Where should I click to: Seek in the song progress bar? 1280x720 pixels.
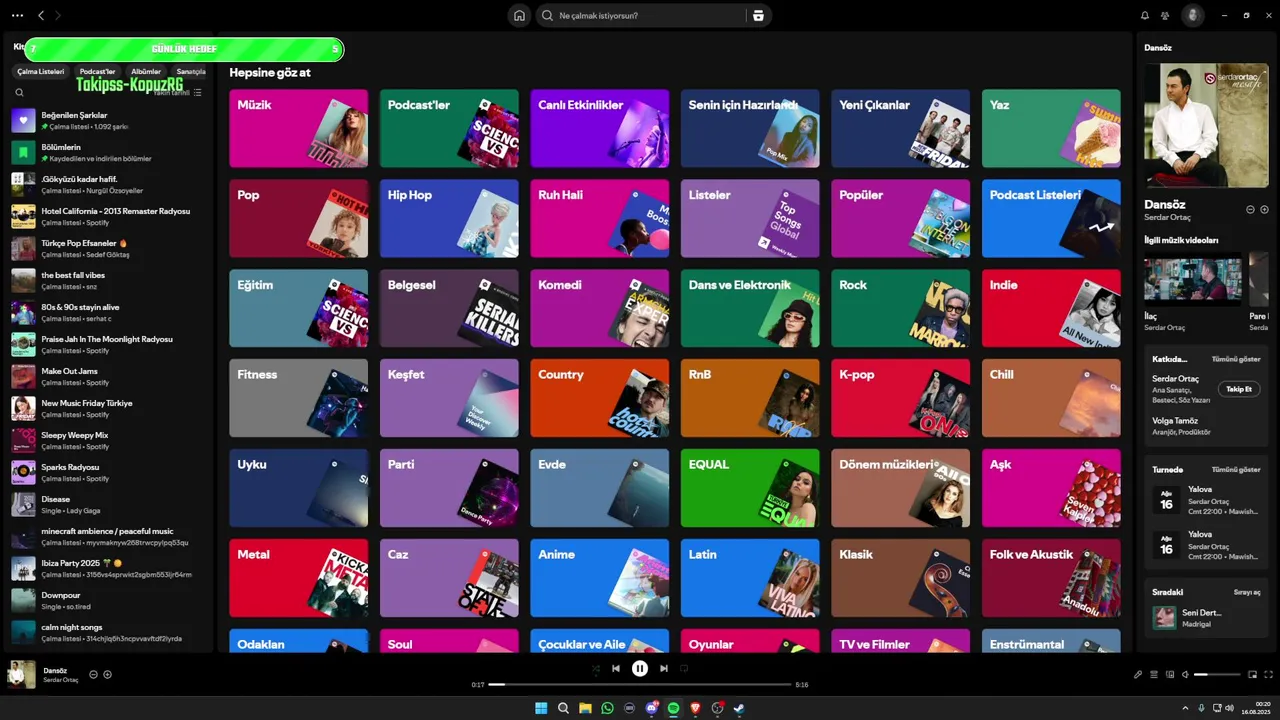pyautogui.click(x=640, y=685)
